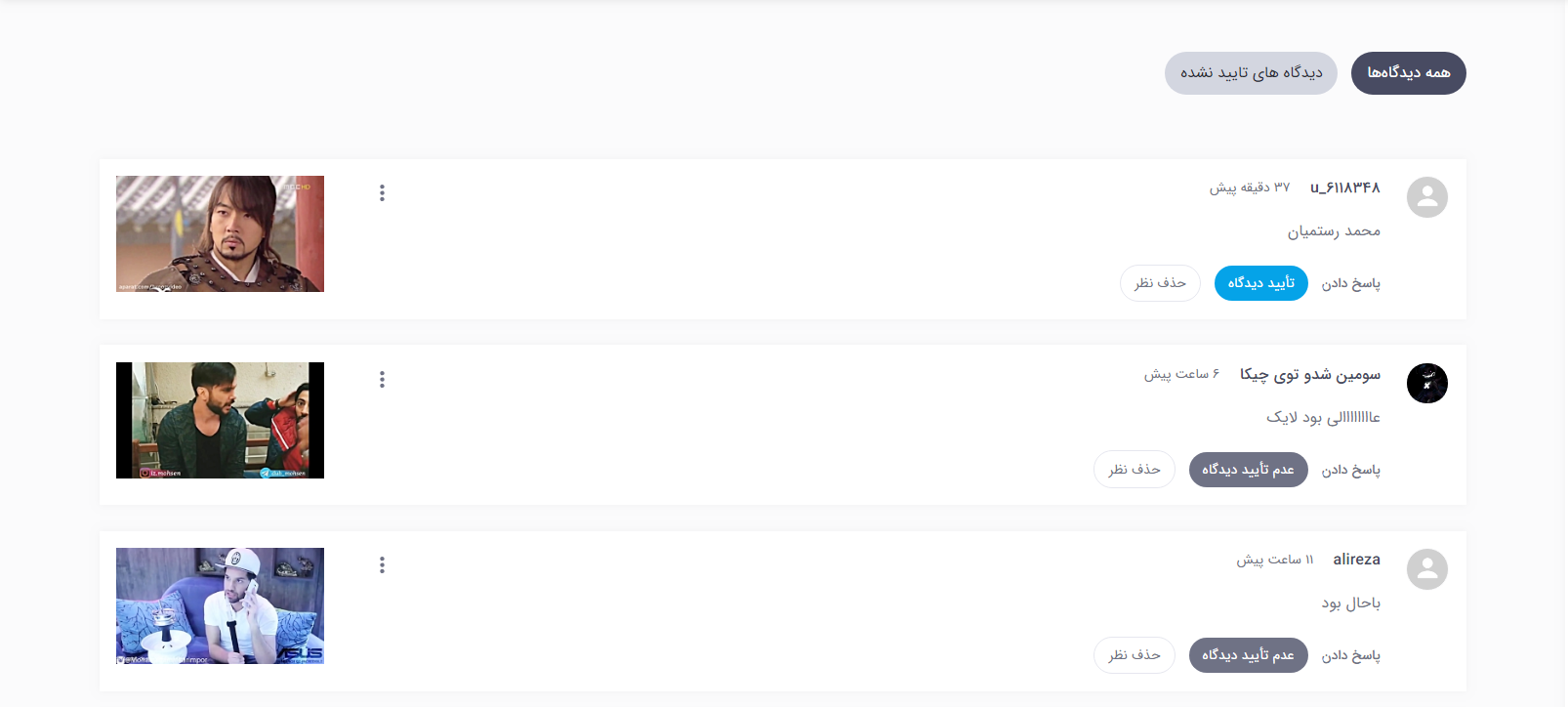Delete the محمد رستمیان comment with حذف نظر

click(1160, 283)
